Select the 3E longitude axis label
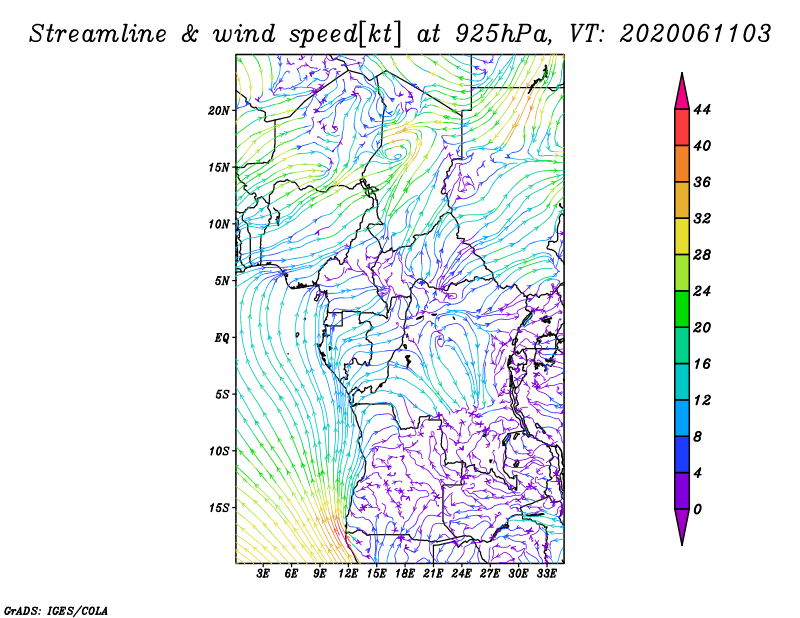 pos(263,574)
